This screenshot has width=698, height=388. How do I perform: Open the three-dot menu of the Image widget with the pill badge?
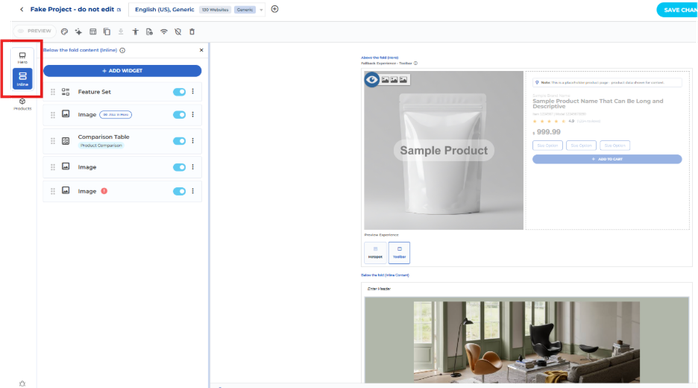(193, 114)
